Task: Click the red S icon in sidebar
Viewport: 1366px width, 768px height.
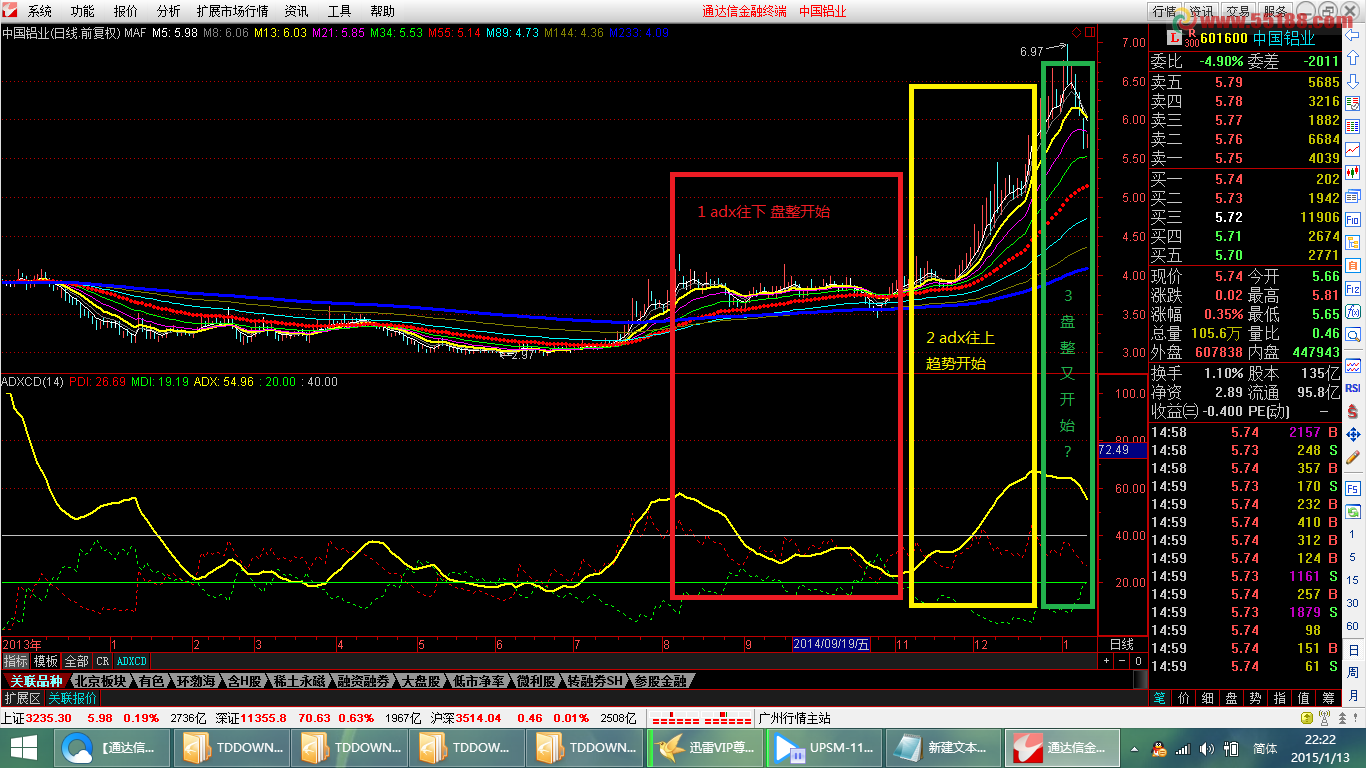Action: tap(1352, 410)
